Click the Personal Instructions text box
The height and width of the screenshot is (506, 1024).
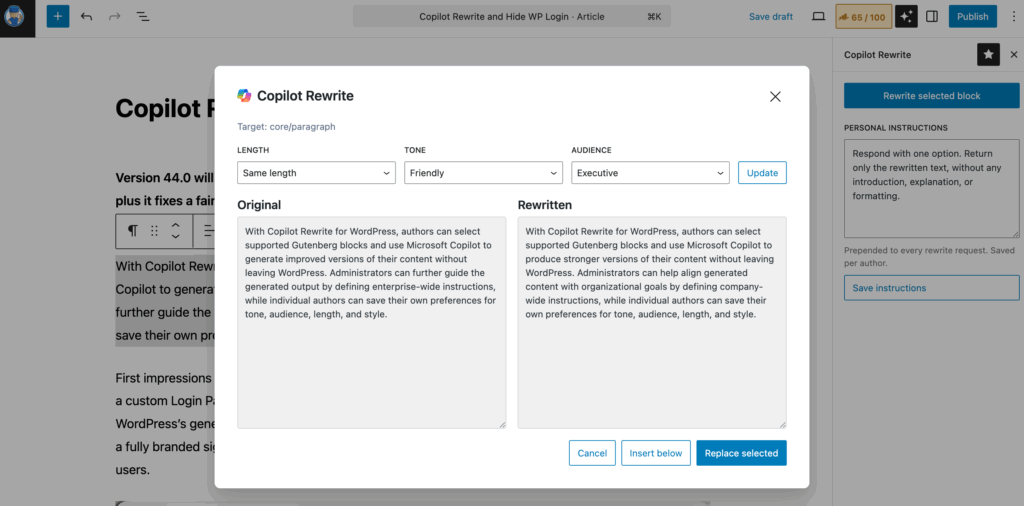pyautogui.click(x=931, y=188)
